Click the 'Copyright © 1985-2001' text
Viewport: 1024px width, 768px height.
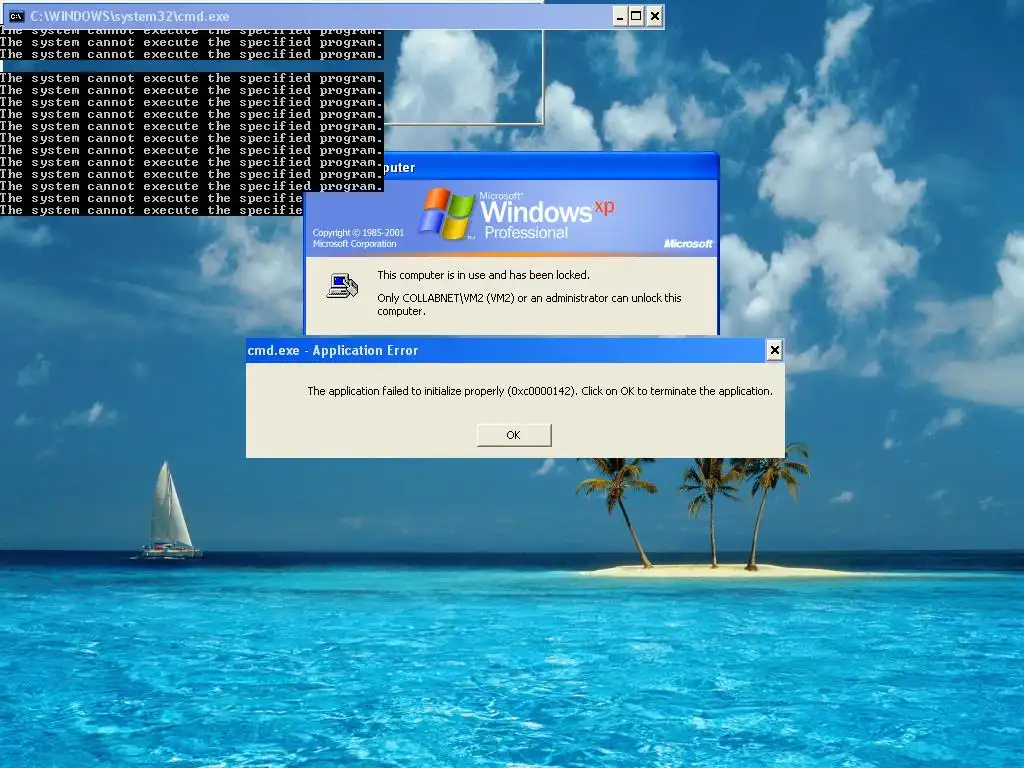(358, 232)
